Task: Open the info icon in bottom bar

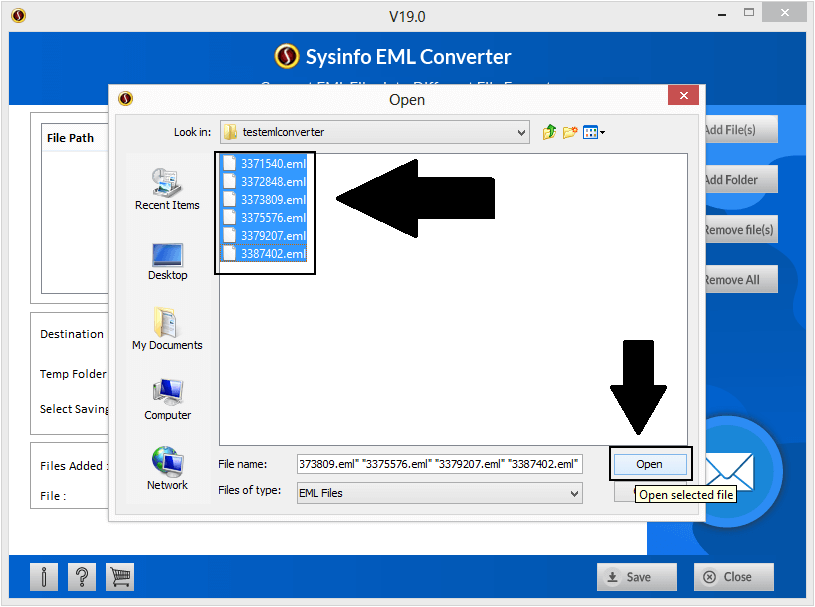Action: pyautogui.click(x=44, y=577)
